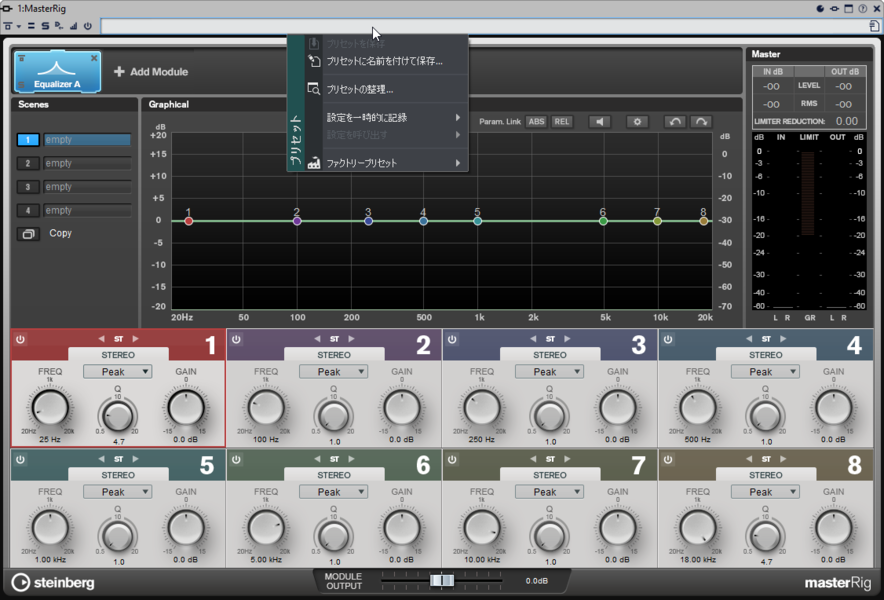Click band 3 previous channel mode arrow

533,339
